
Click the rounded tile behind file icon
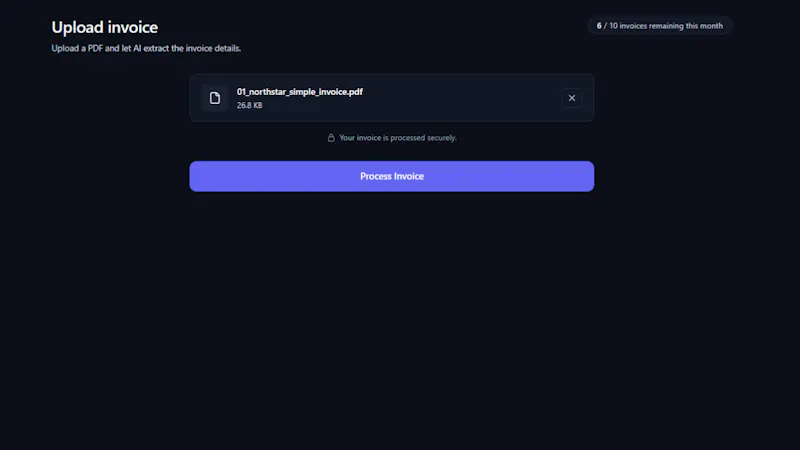215,98
